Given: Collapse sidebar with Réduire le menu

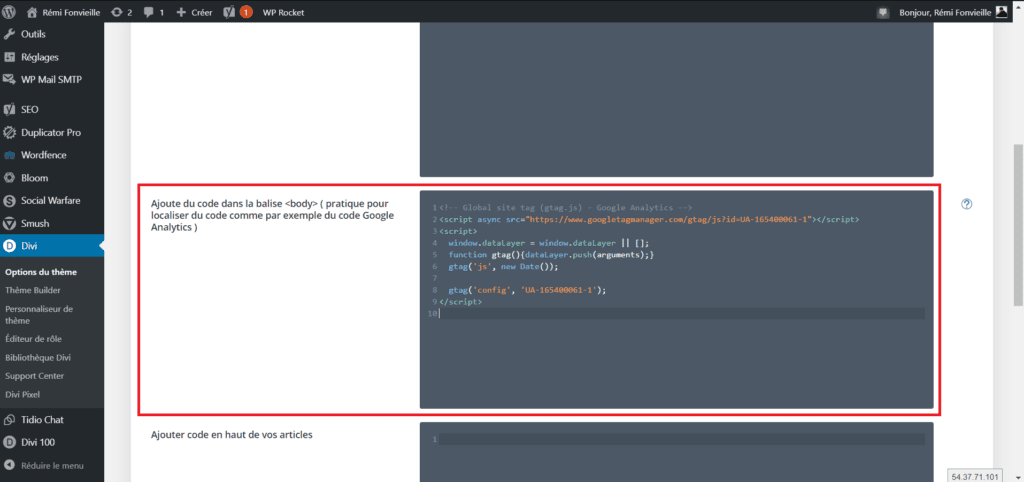Looking at the screenshot, I should [52, 466].
